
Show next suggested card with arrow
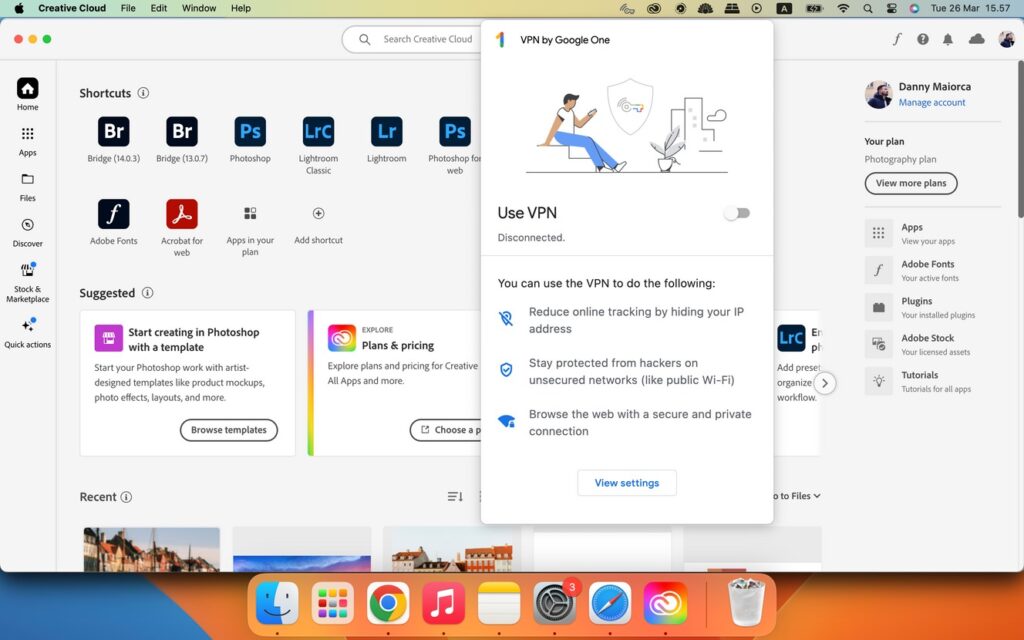(825, 383)
